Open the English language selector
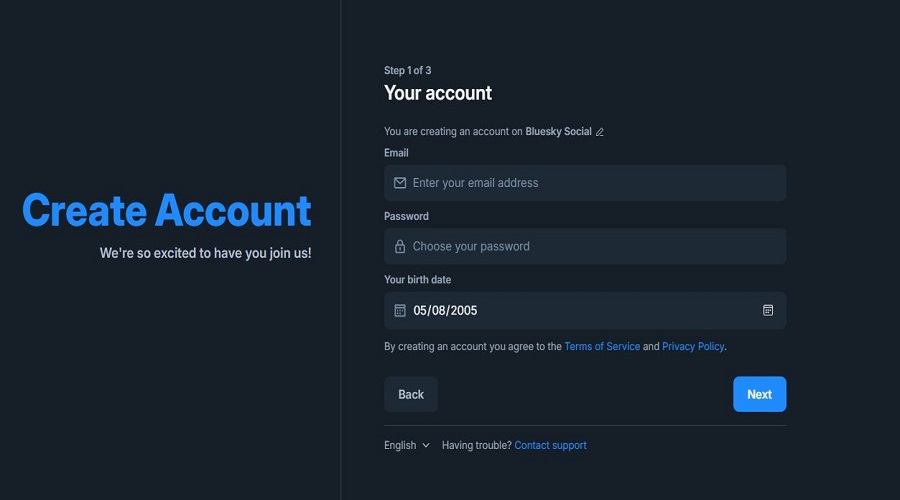The image size is (900, 500). click(407, 445)
